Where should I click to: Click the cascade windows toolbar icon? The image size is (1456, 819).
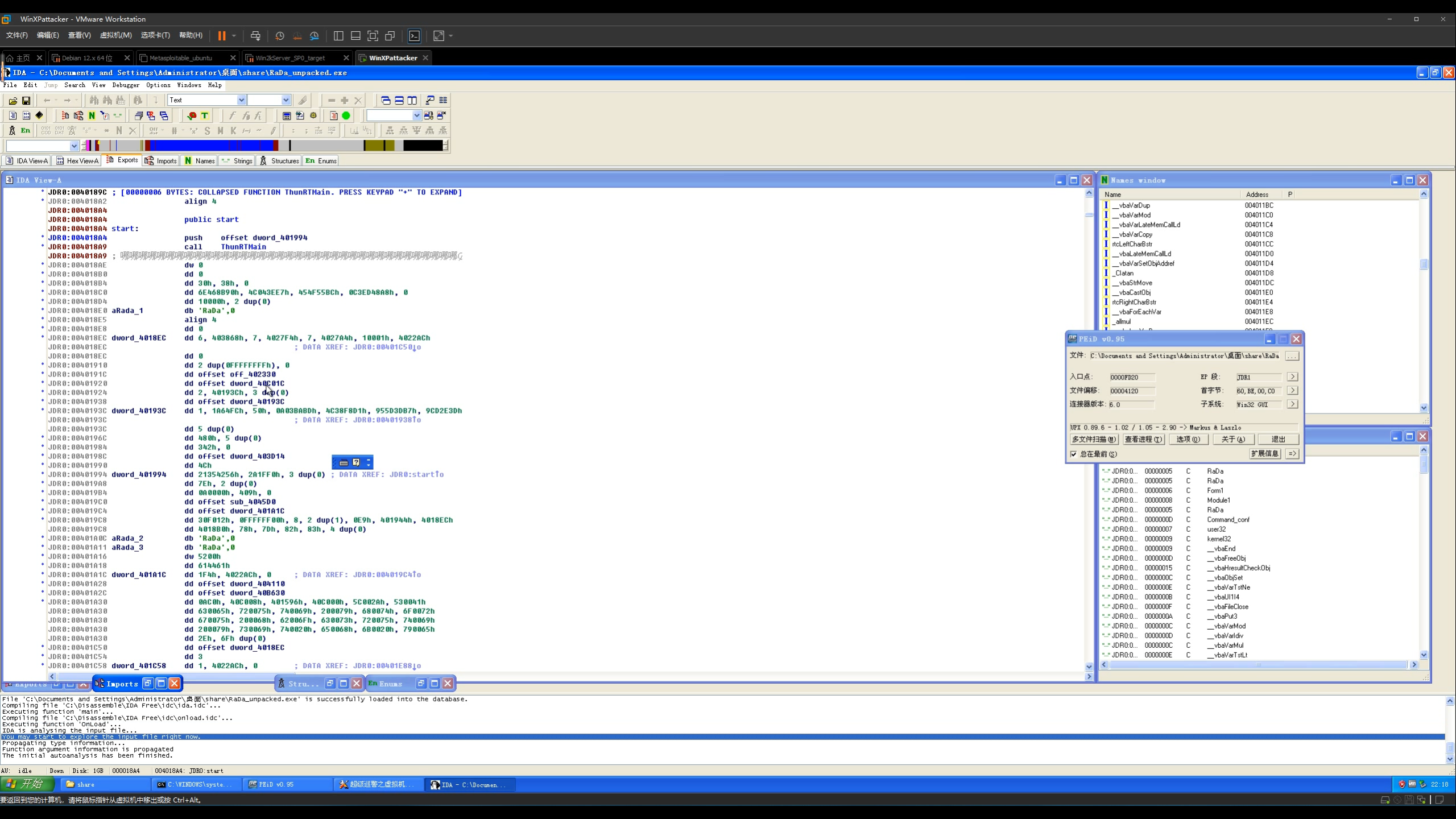385,101
